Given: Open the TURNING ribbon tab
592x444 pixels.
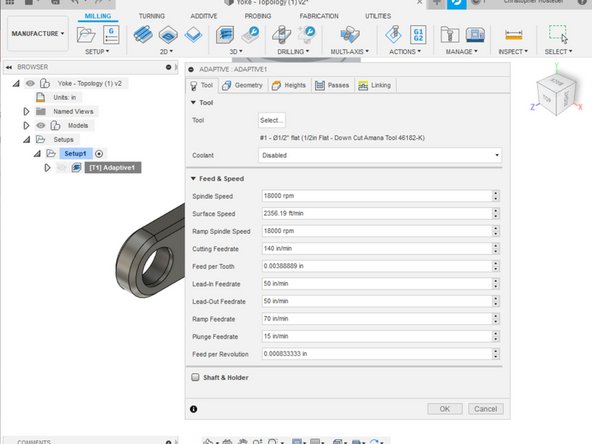Looking at the screenshot, I should 152,16.
